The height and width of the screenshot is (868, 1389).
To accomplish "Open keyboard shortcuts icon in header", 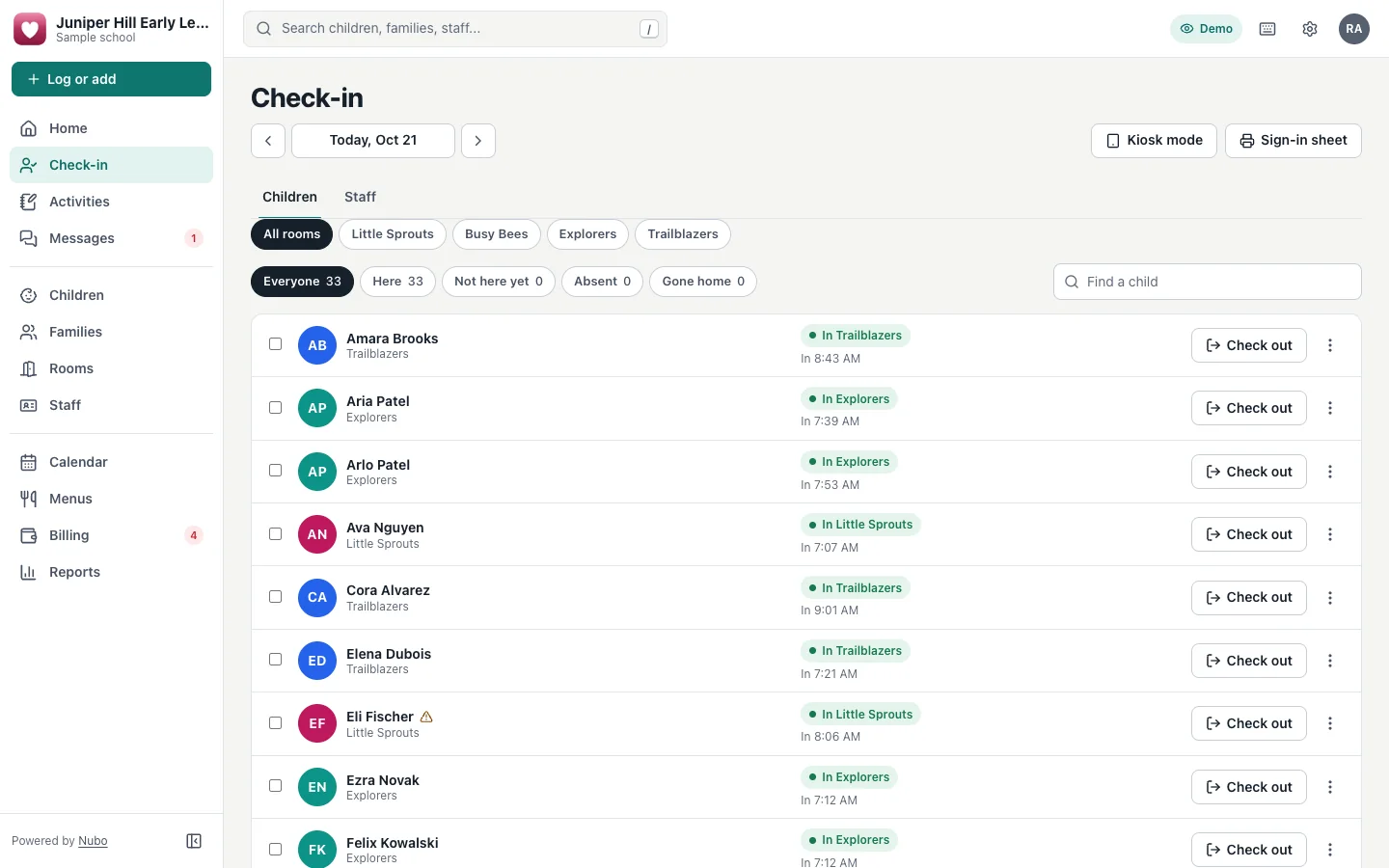I will (x=1267, y=29).
